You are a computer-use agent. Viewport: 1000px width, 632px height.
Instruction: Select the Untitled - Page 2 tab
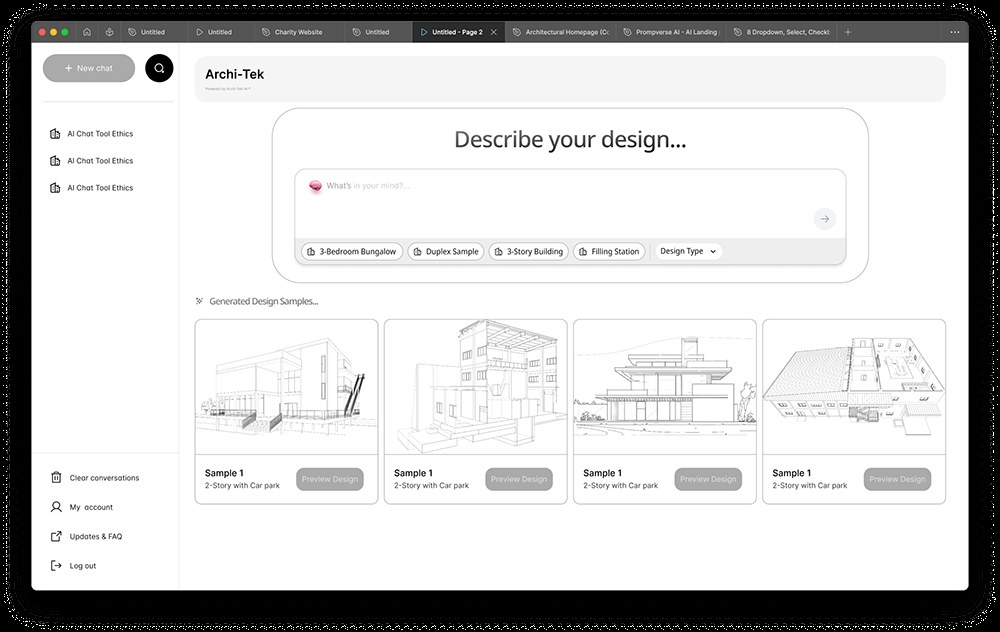point(457,32)
